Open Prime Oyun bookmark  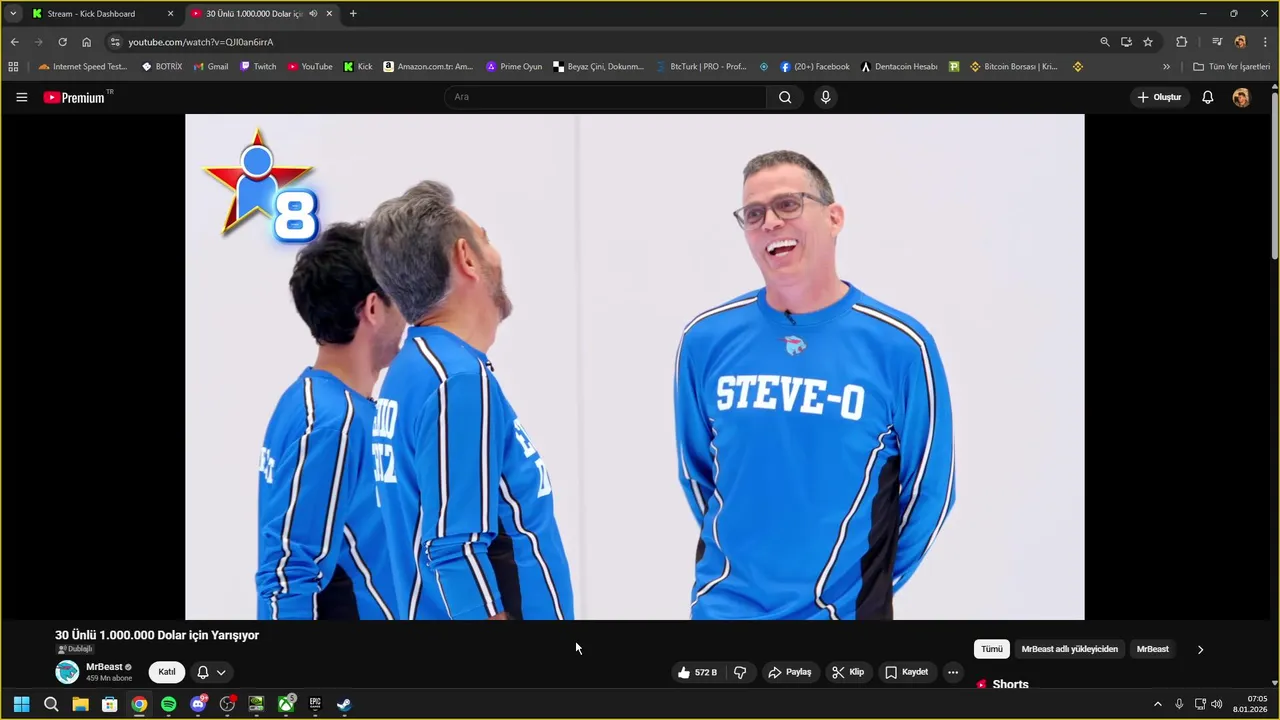click(x=514, y=67)
